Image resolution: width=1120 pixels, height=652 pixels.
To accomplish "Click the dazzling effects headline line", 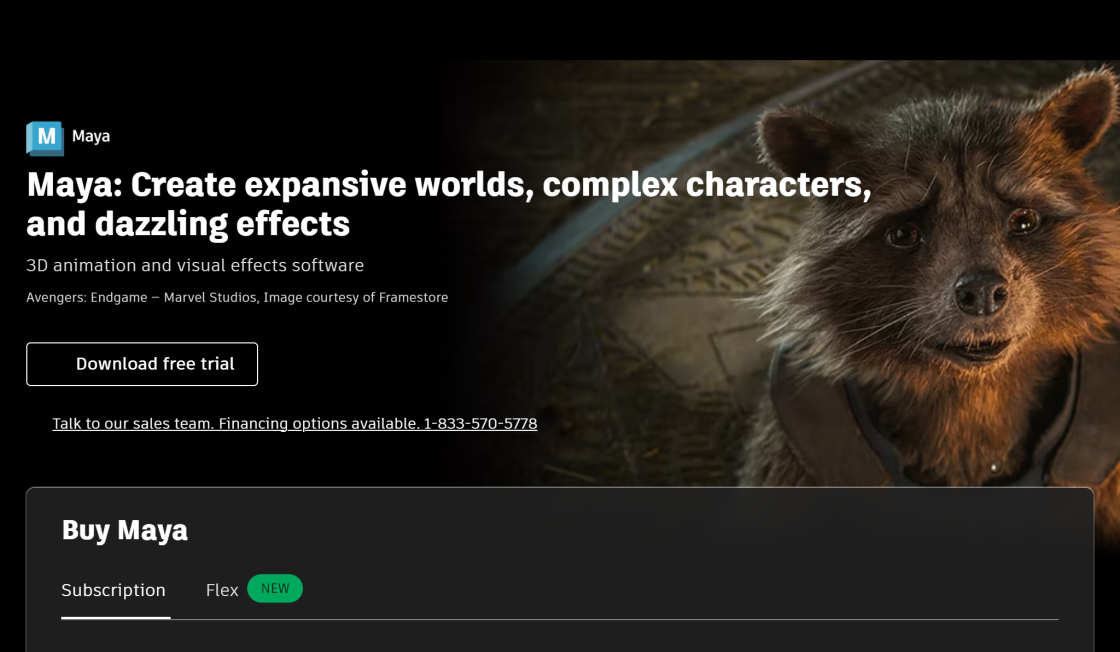I will pos(188,224).
